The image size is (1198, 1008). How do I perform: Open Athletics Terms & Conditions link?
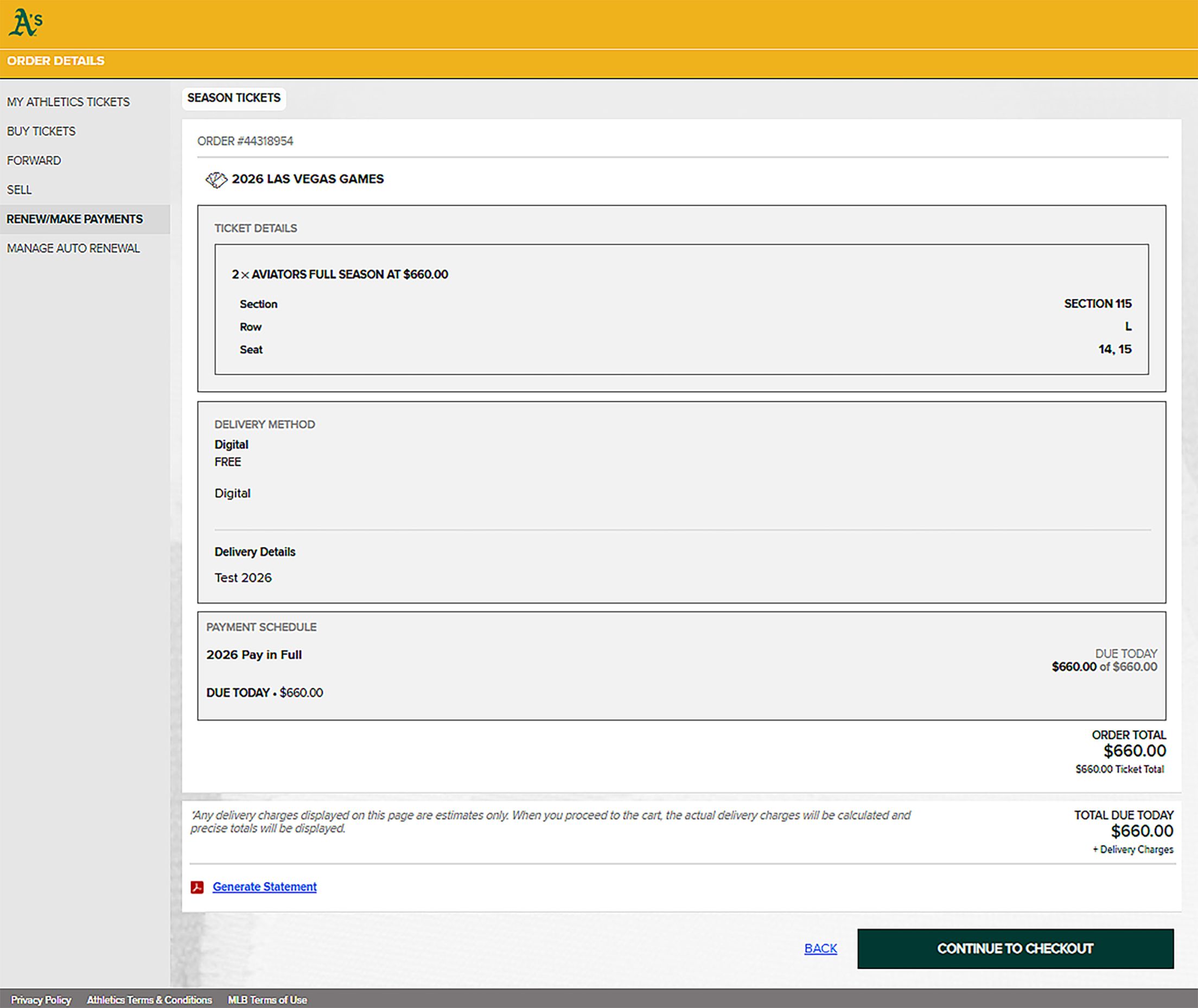[149, 999]
